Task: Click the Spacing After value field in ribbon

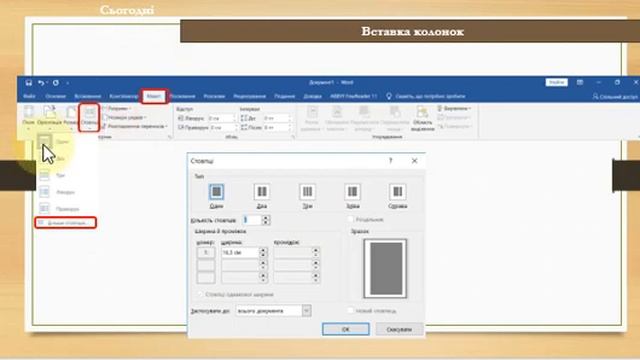Action: [x=276, y=128]
